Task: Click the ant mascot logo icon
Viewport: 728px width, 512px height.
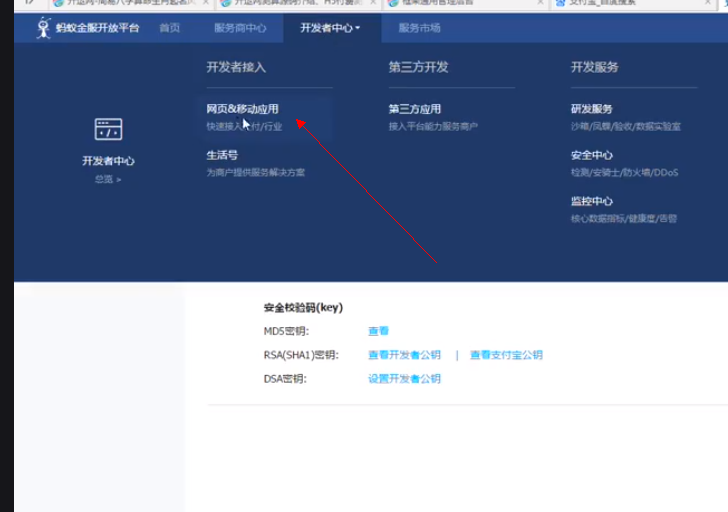Action: point(43,28)
